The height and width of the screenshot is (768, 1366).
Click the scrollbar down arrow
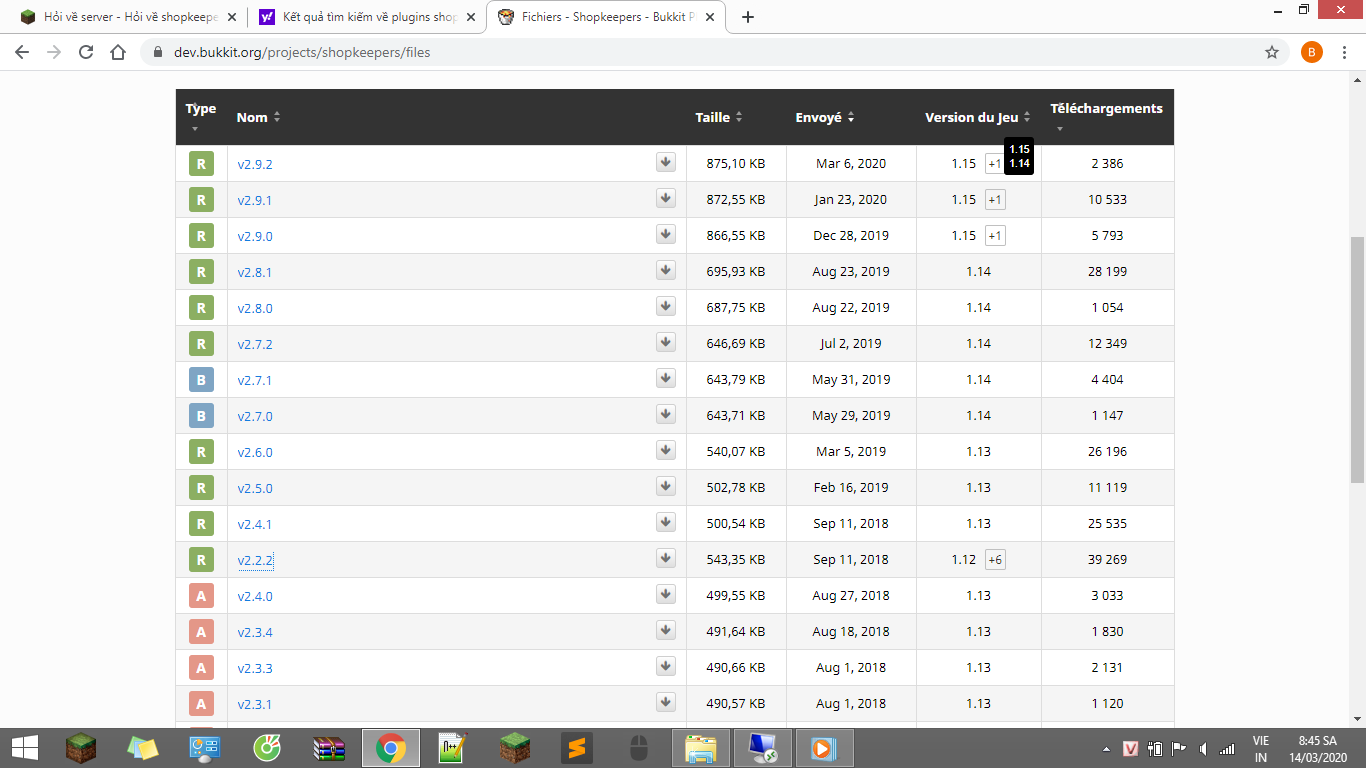point(1357,718)
